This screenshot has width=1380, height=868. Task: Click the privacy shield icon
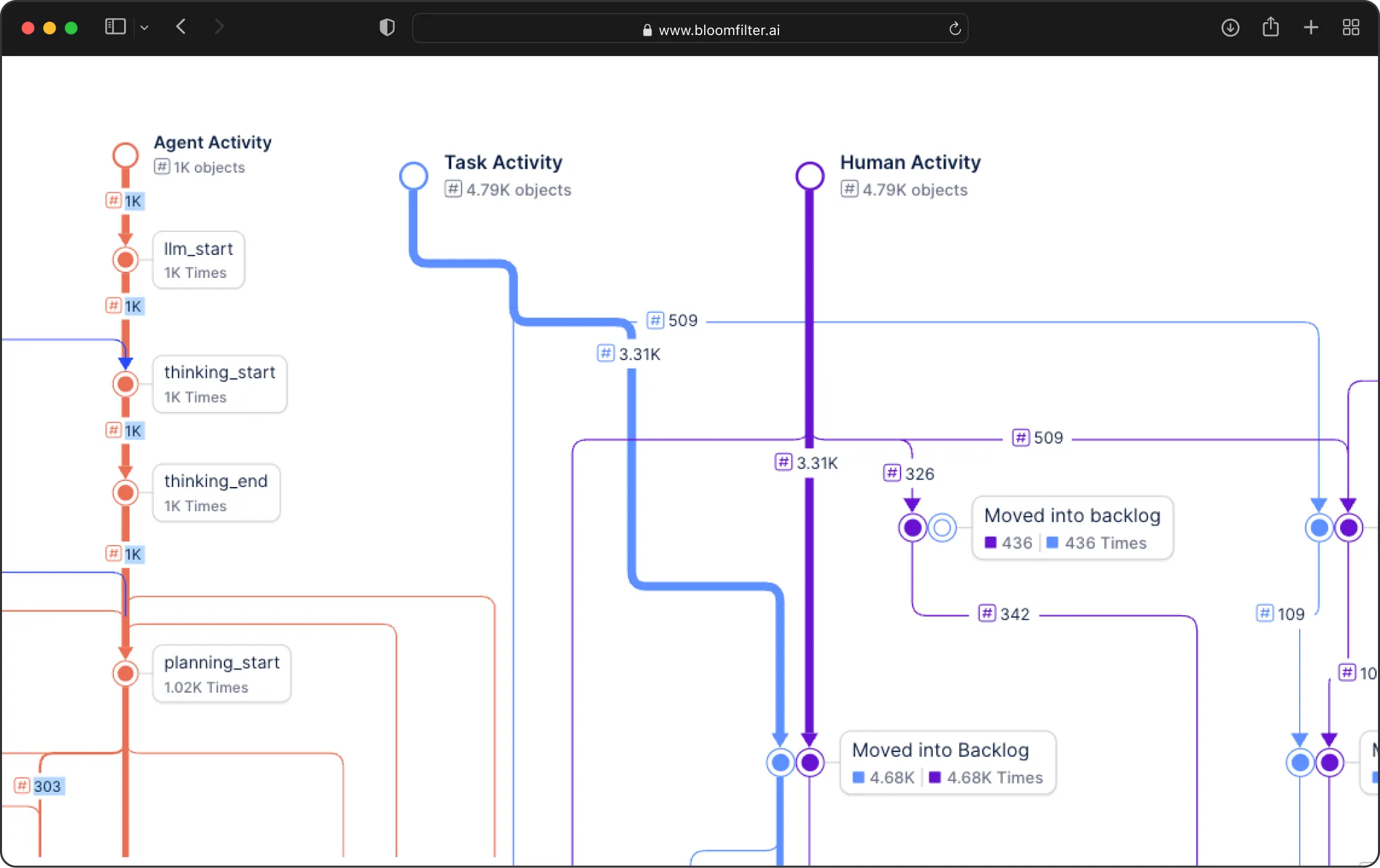click(387, 28)
